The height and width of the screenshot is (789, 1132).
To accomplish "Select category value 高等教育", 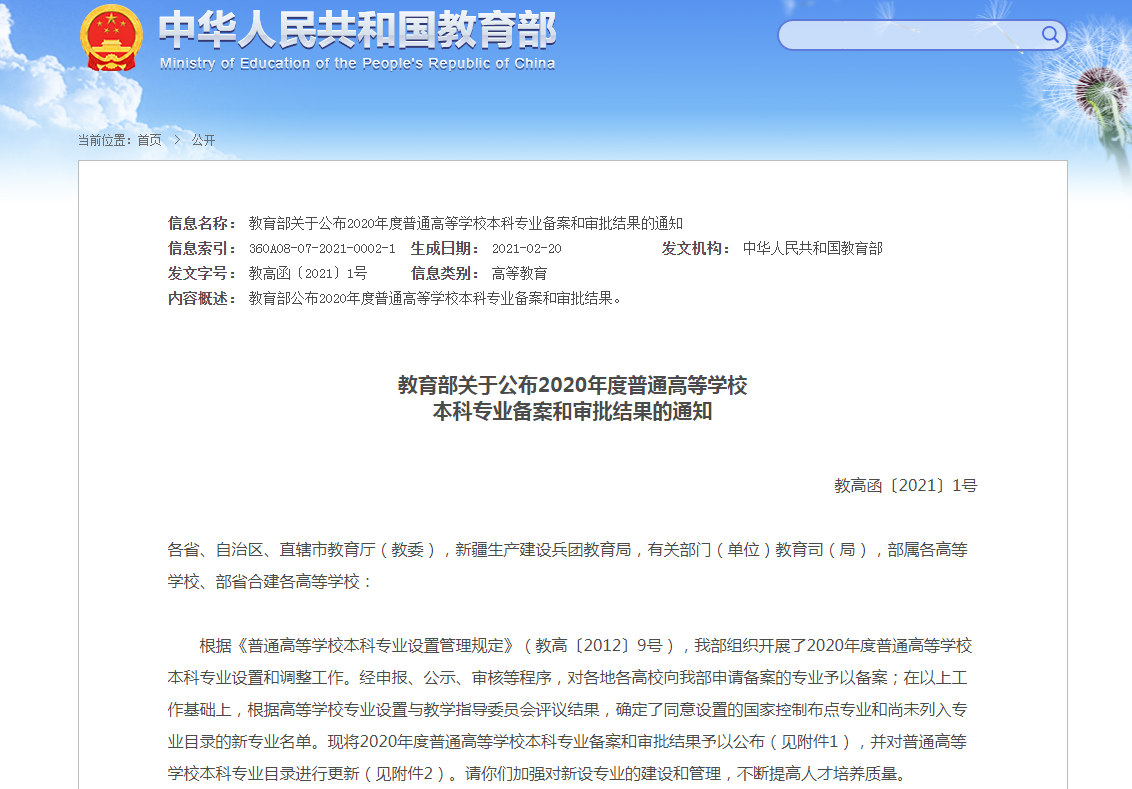I will pos(519,274).
